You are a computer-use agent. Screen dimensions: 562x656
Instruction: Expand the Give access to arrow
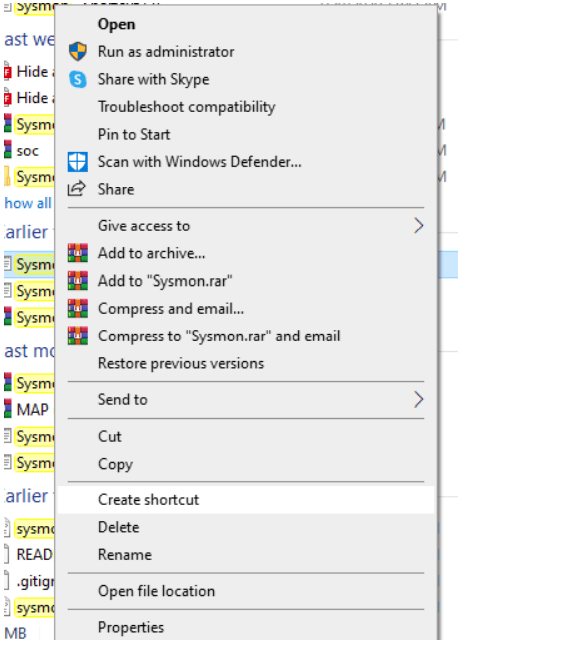click(418, 226)
